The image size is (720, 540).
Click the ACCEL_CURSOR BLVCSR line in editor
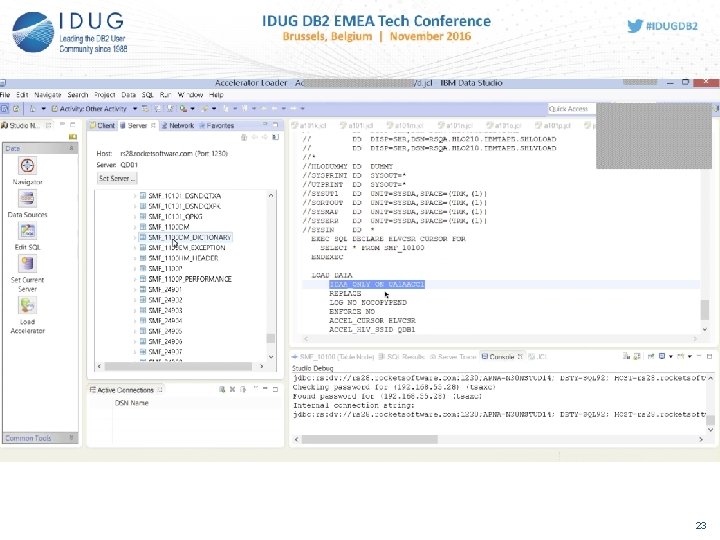pyautogui.click(x=372, y=321)
